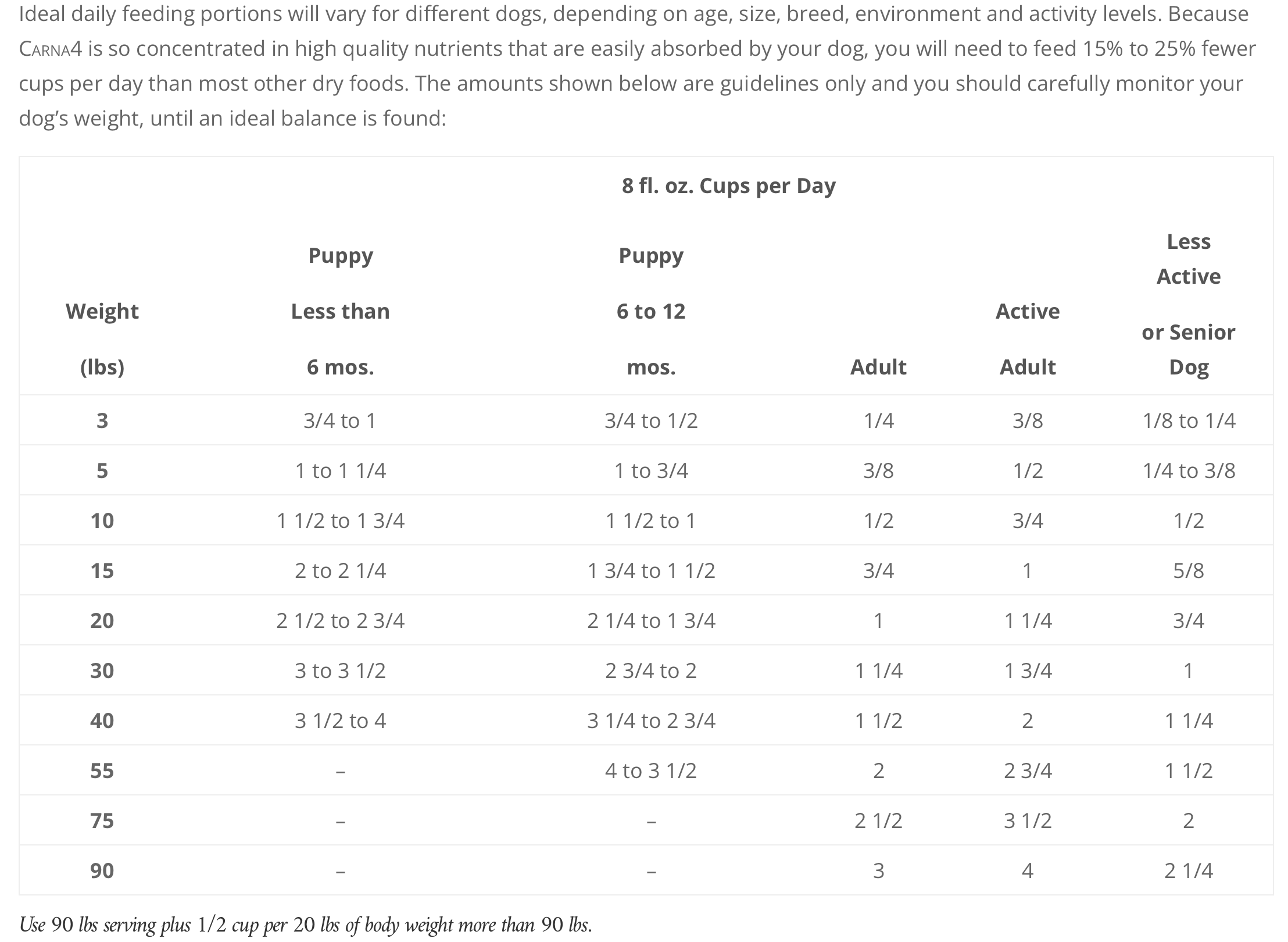Image resolution: width=1288 pixels, height=942 pixels.
Task: Select the 55 lbs weight row label
Action: coord(102,770)
